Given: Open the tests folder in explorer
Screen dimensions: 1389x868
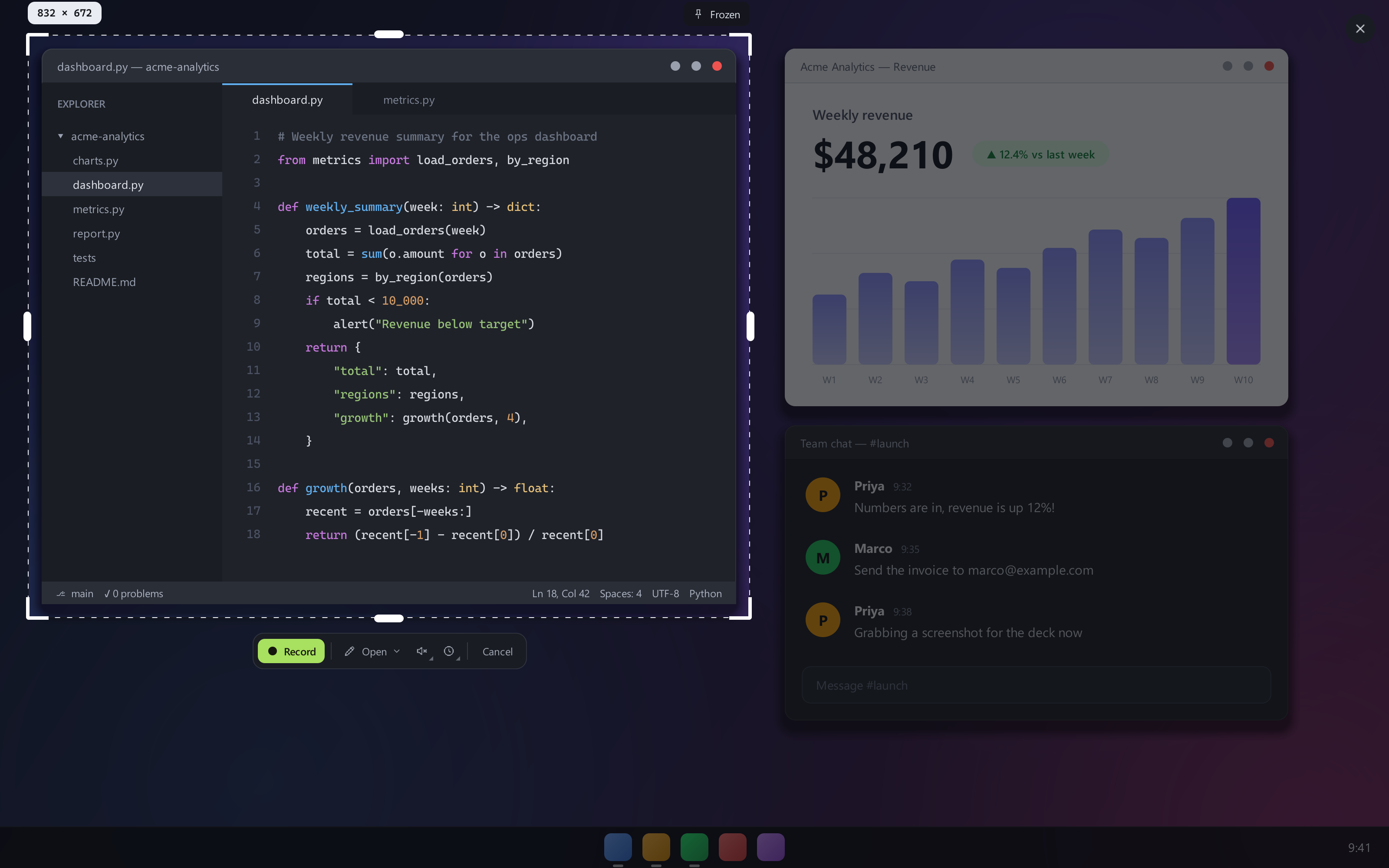Looking at the screenshot, I should pyautogui.click(x=132, y=258).
